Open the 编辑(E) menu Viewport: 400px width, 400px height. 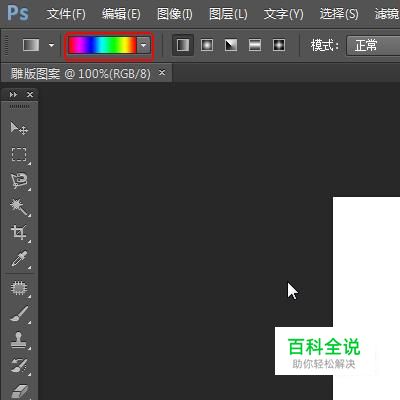121,14
